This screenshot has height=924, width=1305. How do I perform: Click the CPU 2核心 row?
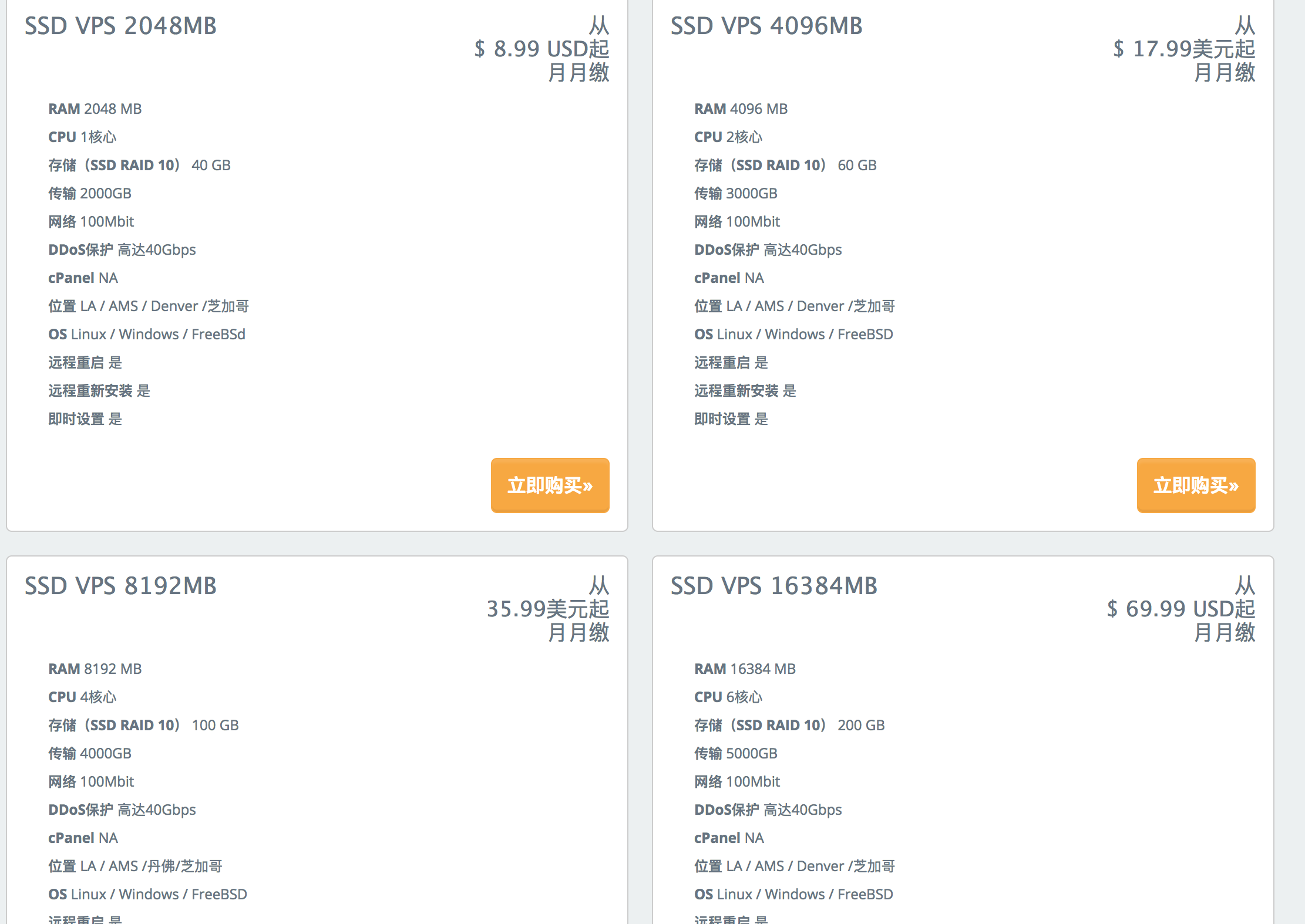coord(728,137)
